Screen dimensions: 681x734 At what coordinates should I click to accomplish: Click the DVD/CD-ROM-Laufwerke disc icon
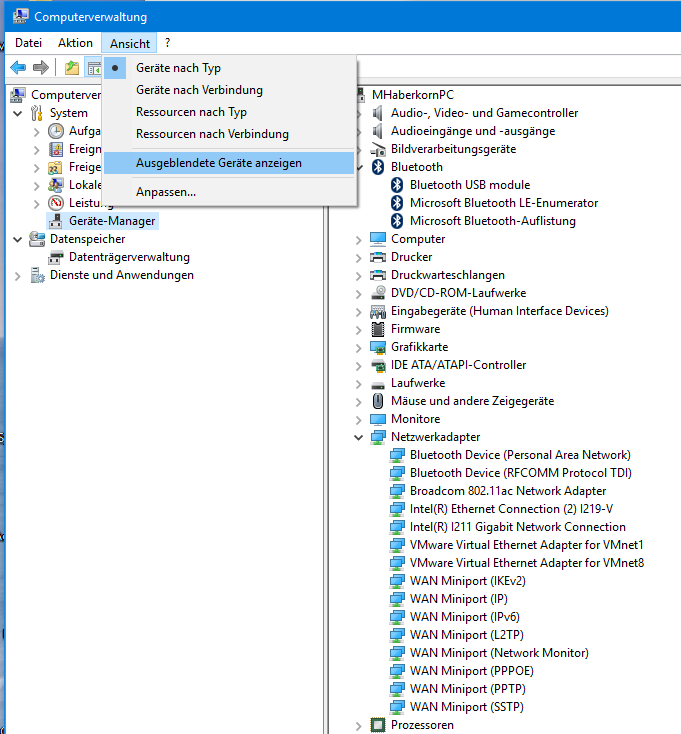pyautogui.click(x=378, y=293)
